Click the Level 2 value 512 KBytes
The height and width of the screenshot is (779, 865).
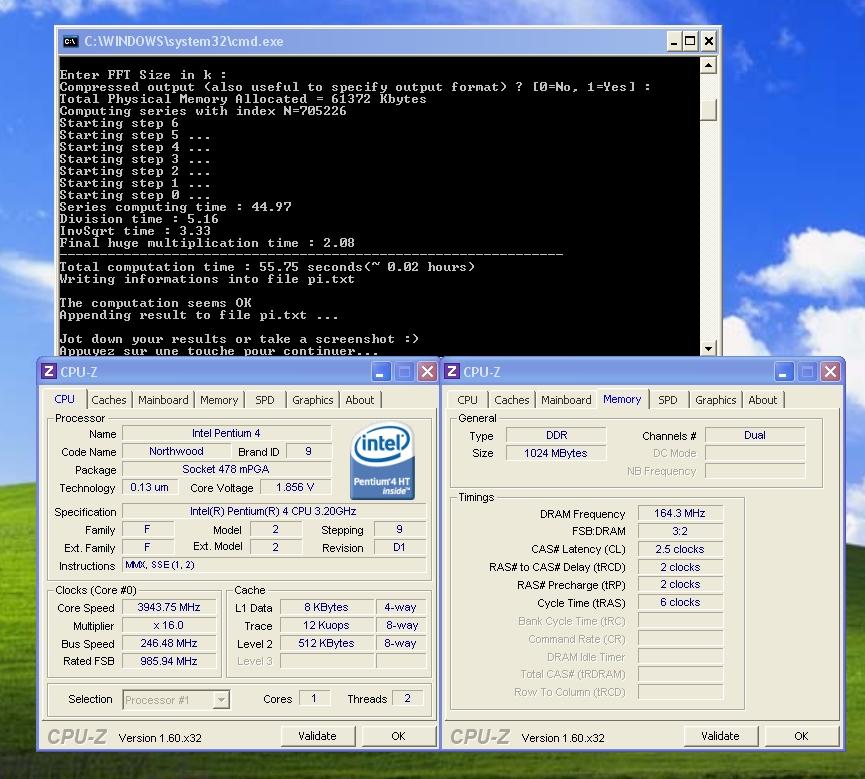click(327, 643)
